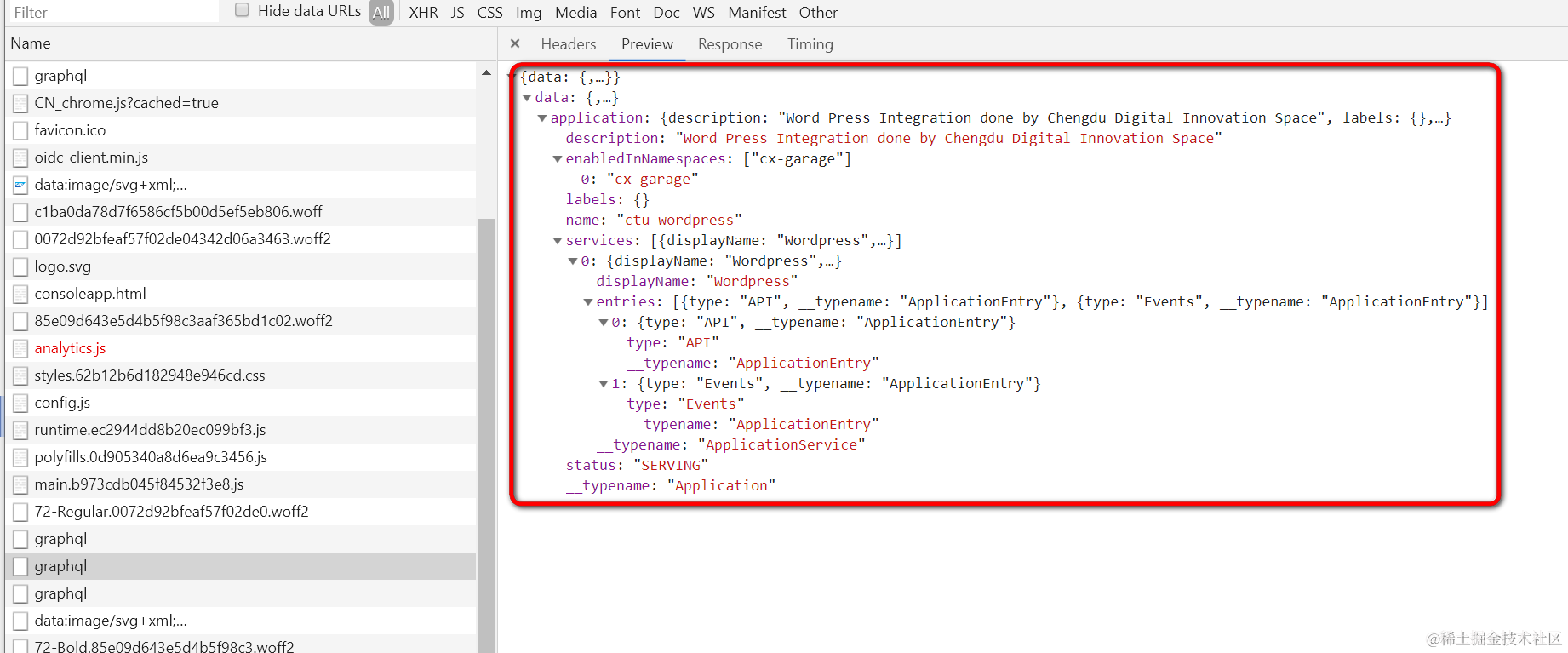
Task: Click the 0: "cx-garage" array value
Action: coord(639,180)
